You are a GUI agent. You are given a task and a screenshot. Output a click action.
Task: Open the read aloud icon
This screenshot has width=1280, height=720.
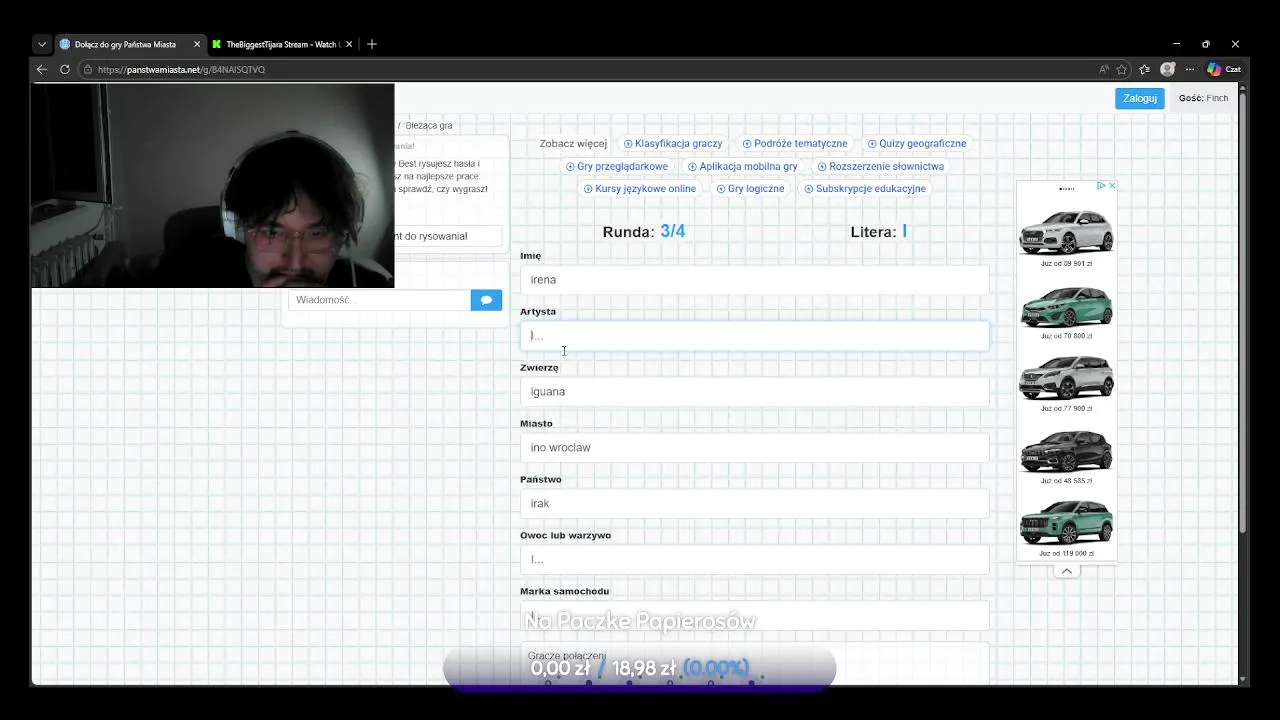click(1104, 69)
